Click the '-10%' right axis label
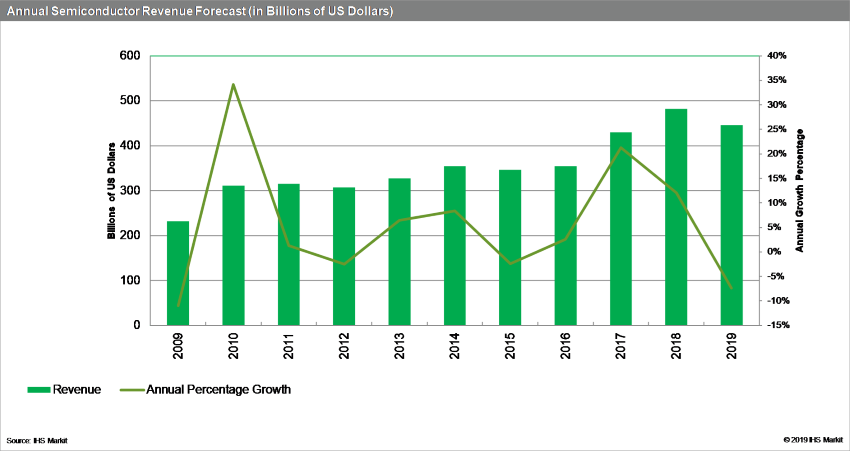The width and height of the screenshot is (850, 451). tap(778, 301)
